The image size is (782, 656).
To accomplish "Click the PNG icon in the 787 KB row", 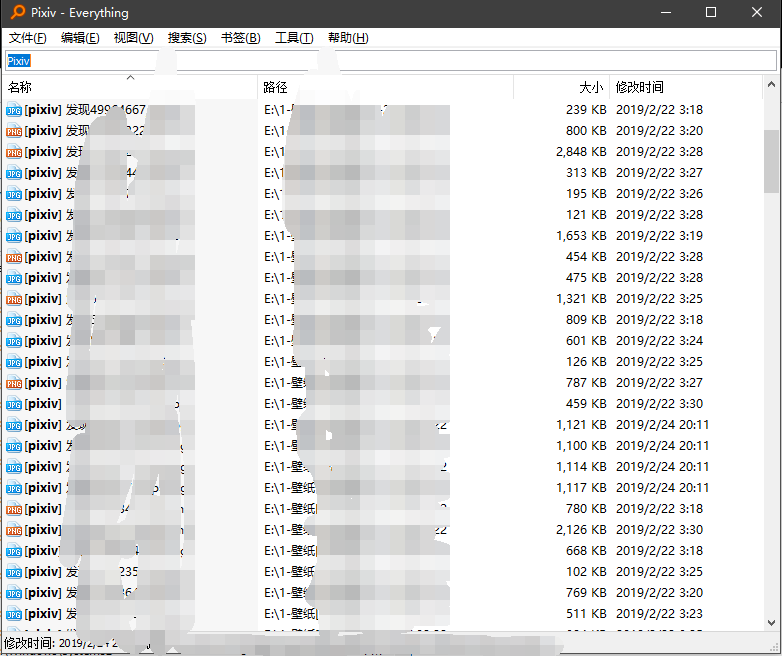I will click(14, 383).
